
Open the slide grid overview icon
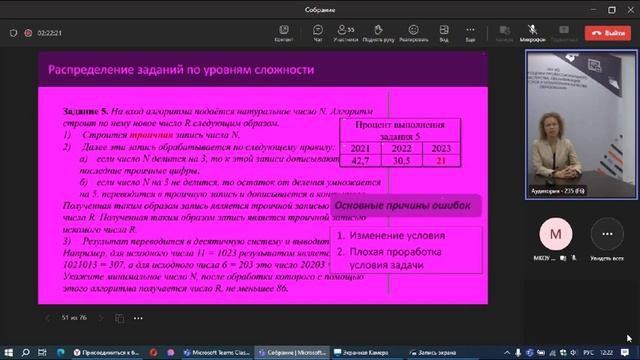pyautogui.click(x=120, y=318)
